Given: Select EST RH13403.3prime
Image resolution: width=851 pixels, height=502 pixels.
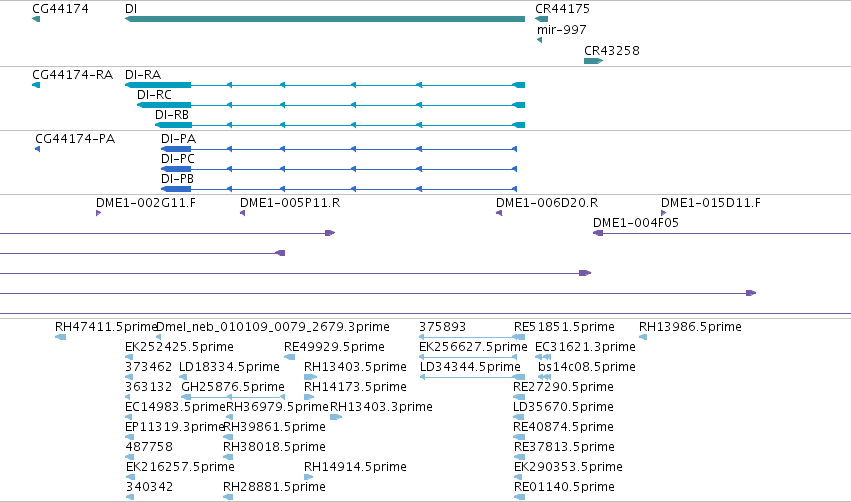Looking at the screenshot, I should pos(381,407).
